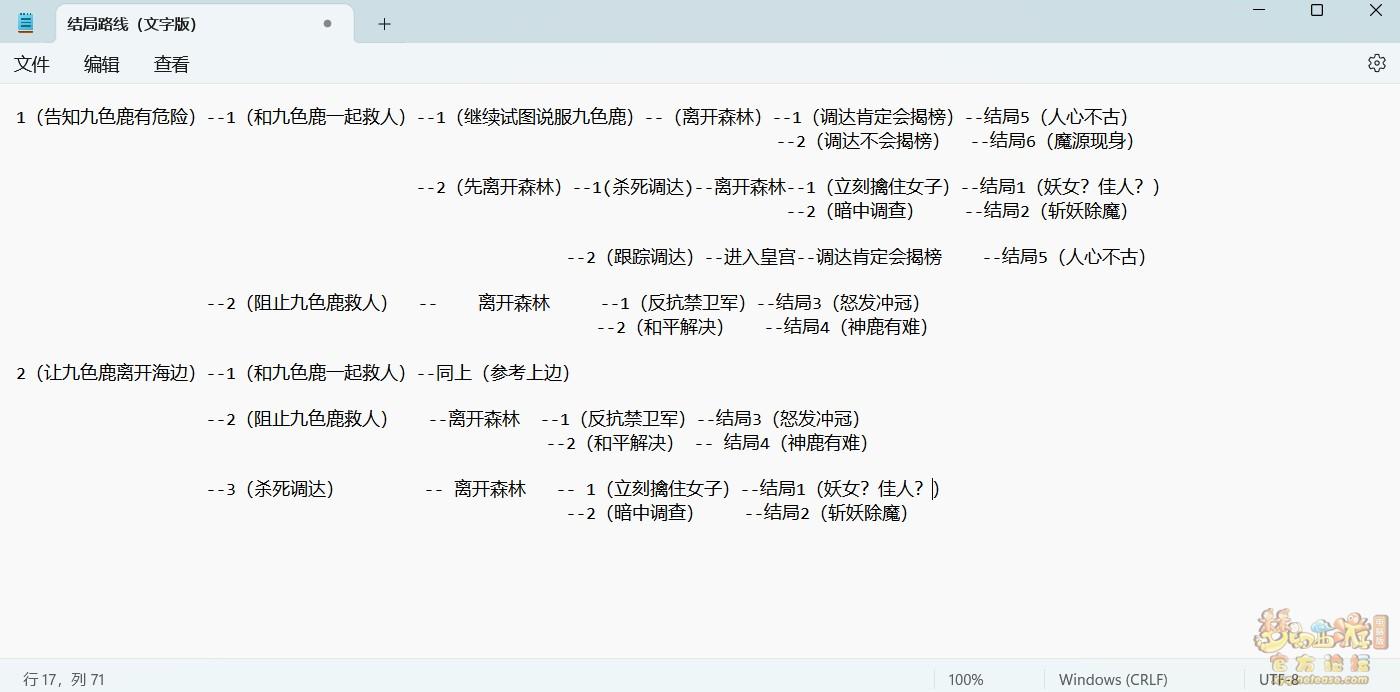Click --2（跟踪调达）text
Image resolution: width=1400 pixels, height=692 pixels.
pos(632,257)
